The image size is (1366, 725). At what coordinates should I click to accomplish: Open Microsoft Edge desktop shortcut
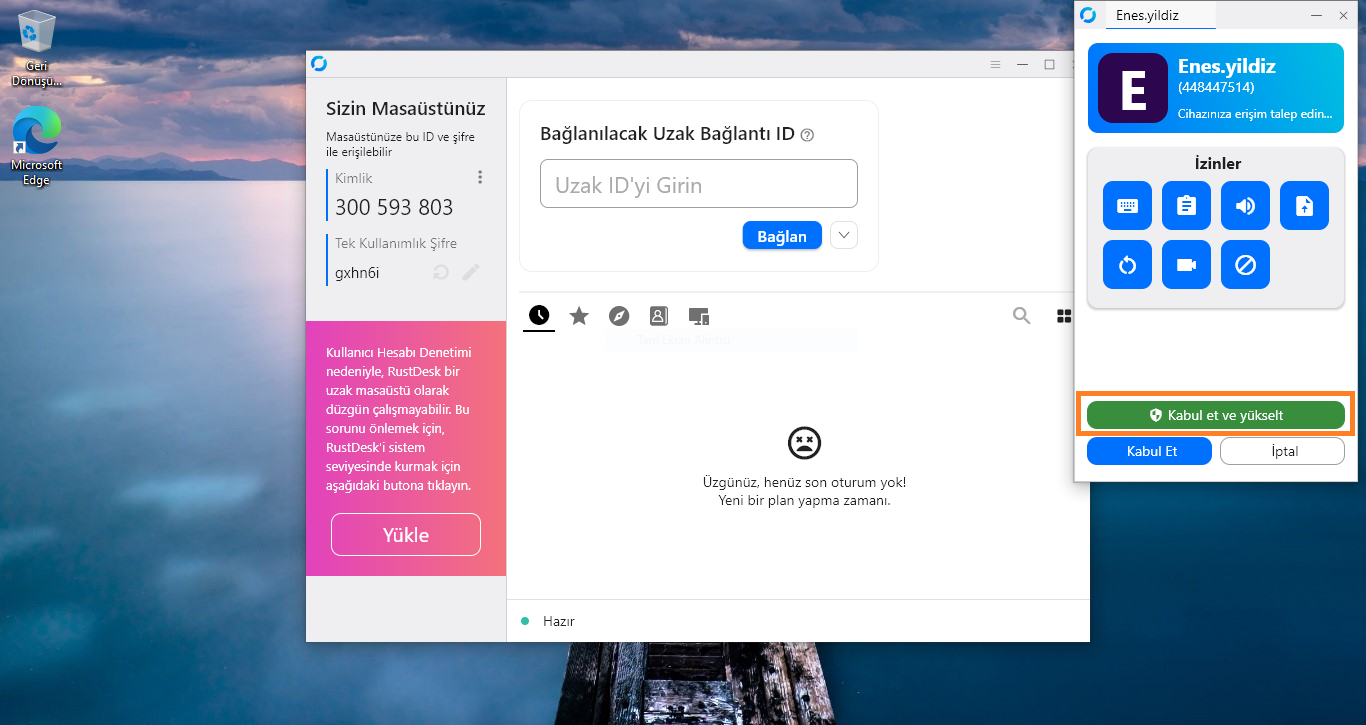pos(37,147)
